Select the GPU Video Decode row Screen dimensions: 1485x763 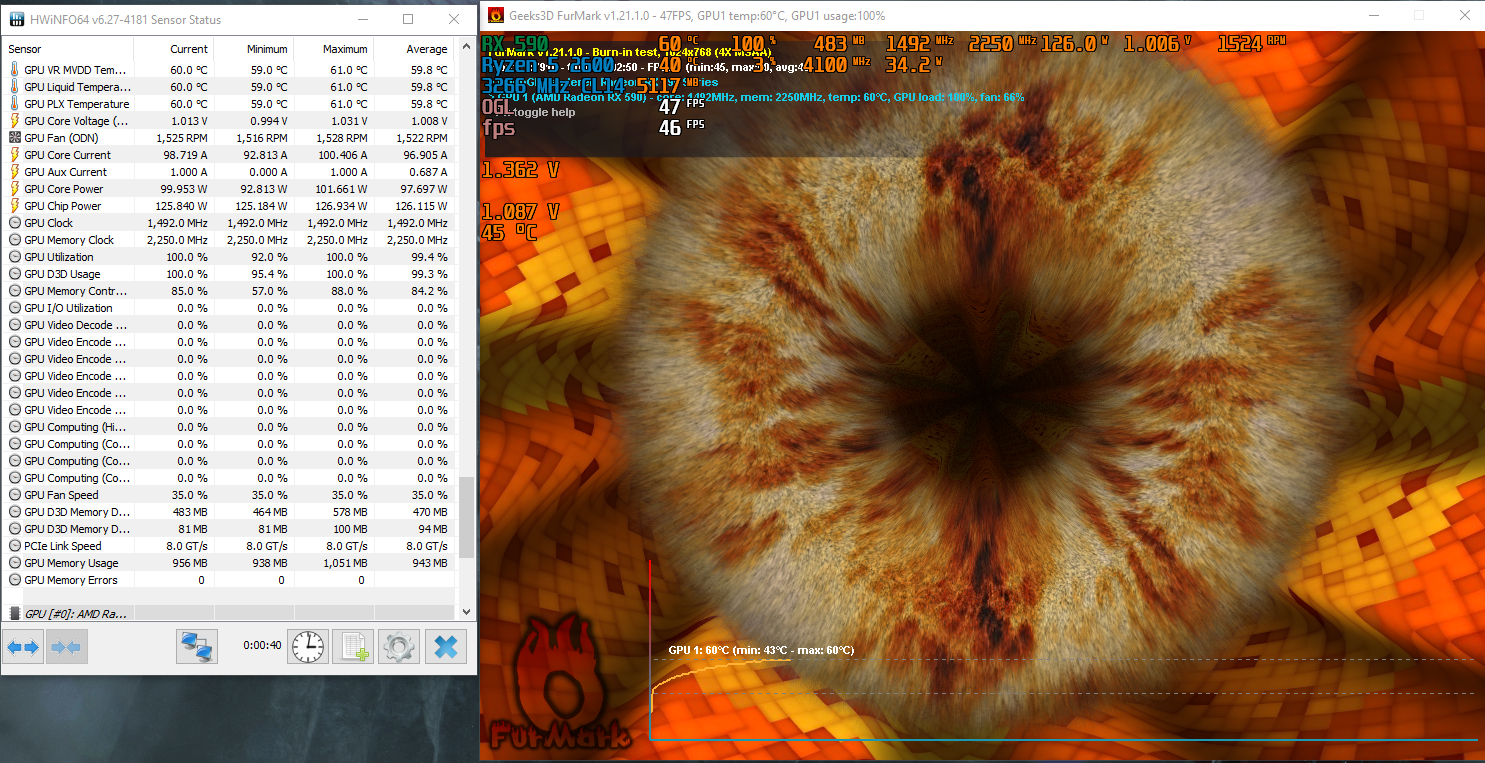(x=229, y=325)
